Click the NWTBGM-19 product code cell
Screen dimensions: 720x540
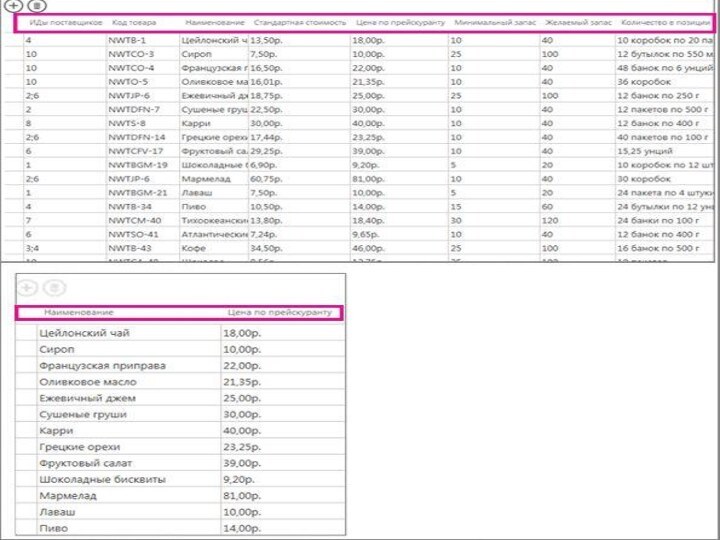tap(138, 164)
